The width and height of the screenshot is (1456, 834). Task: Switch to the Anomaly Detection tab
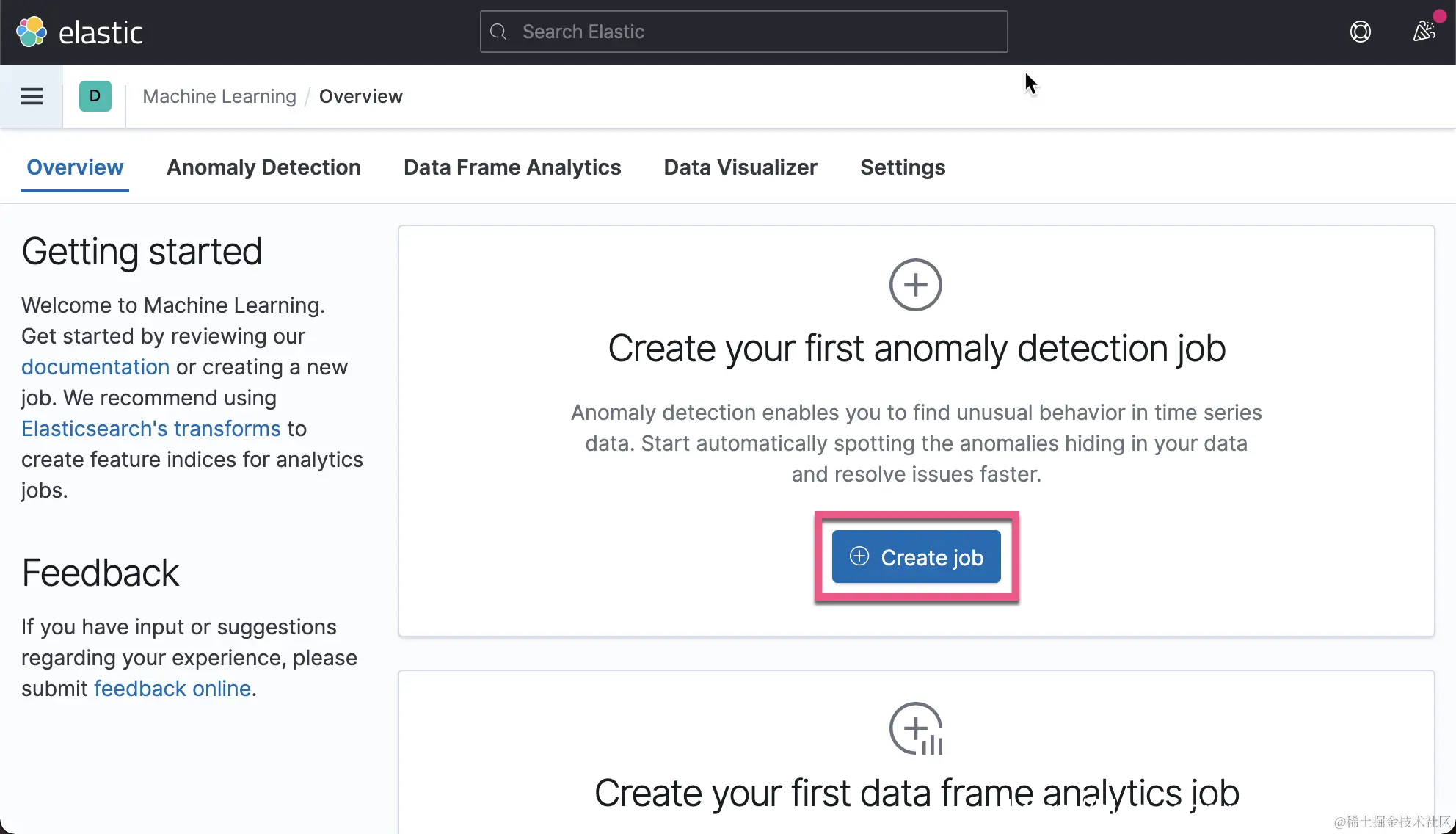point(263,167)
